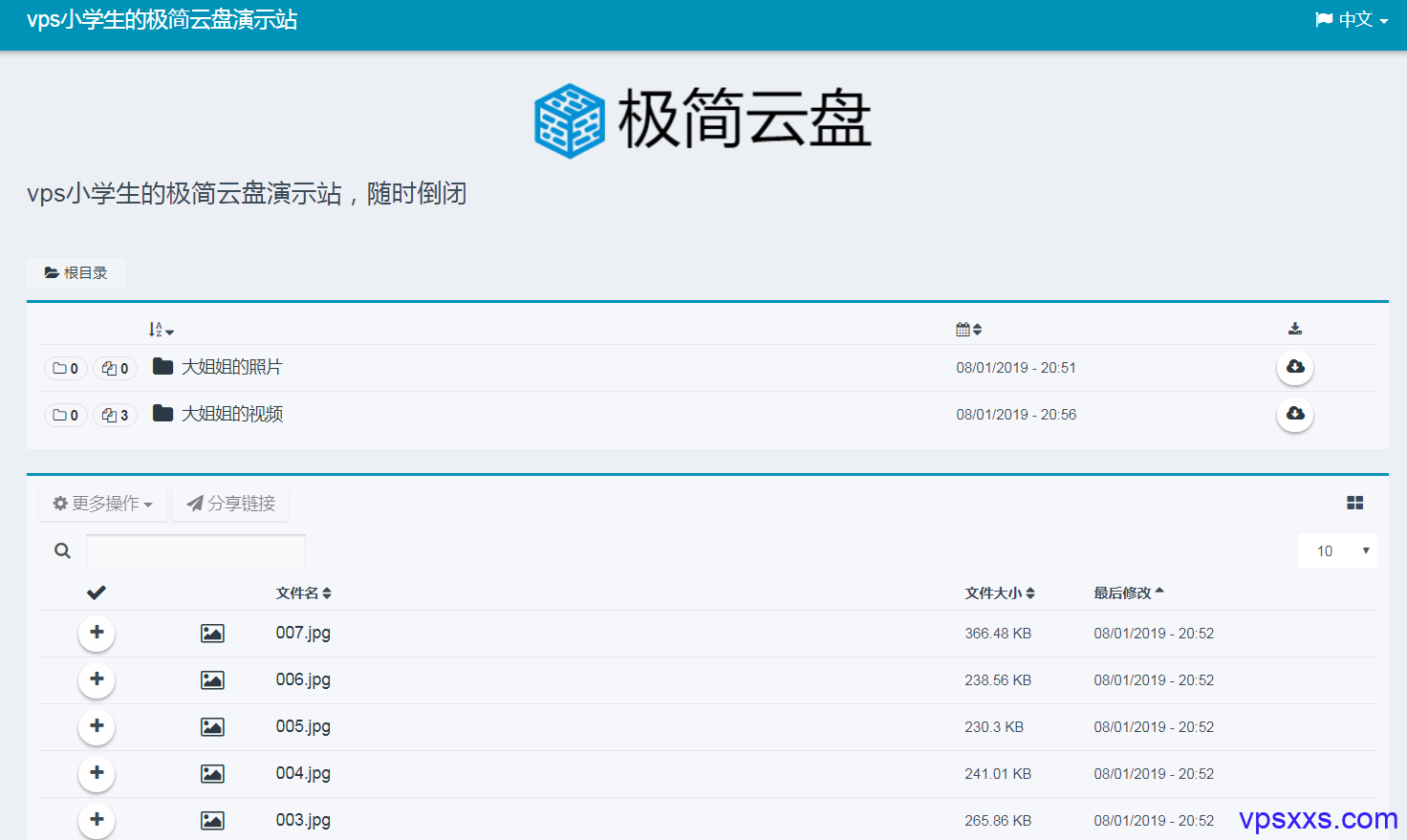
Task: Click folder icon beside 大姐姐的照片
Action: tap(162, 367)
